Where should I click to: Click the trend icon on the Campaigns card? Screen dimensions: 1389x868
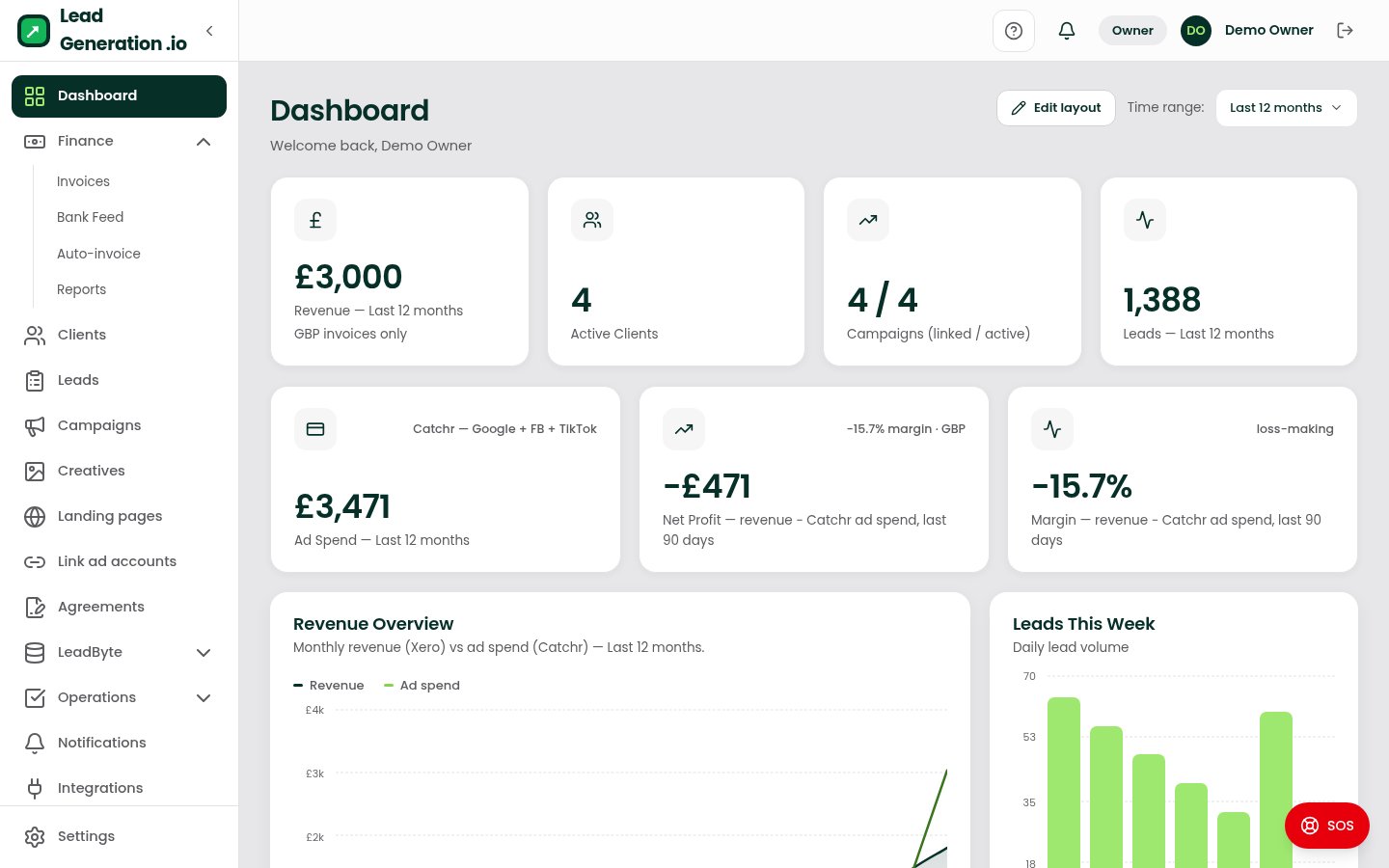pyautogui.click(x=868, y=220)
